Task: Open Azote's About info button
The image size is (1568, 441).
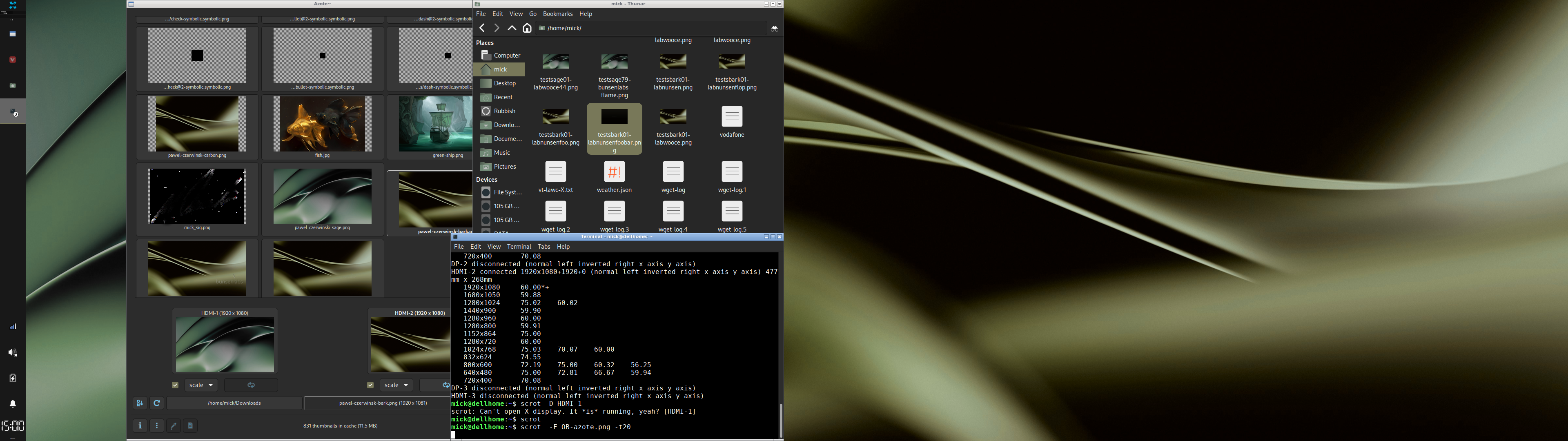Action: point(140,426)
